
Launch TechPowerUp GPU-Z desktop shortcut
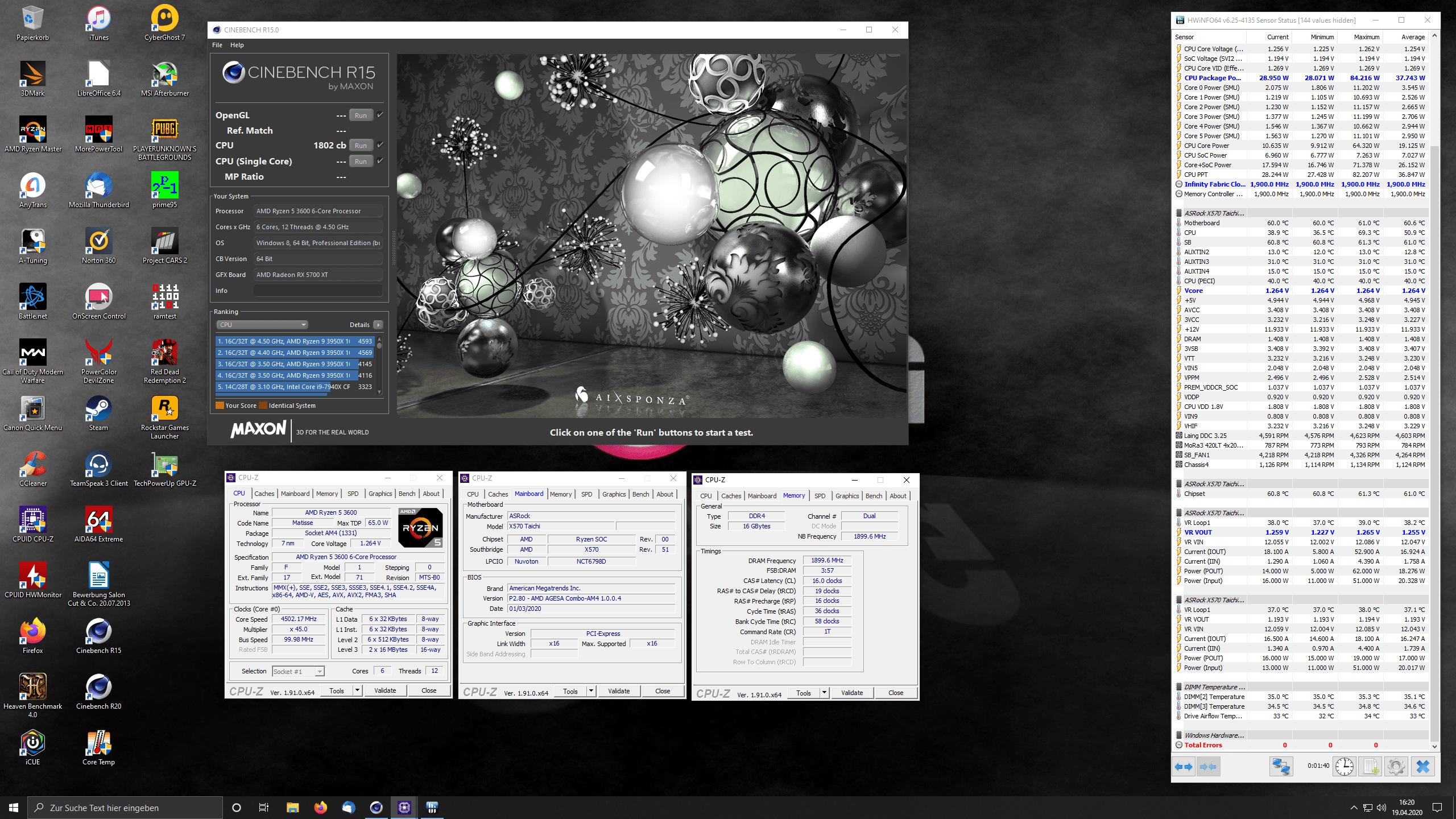tap(164, 469)
